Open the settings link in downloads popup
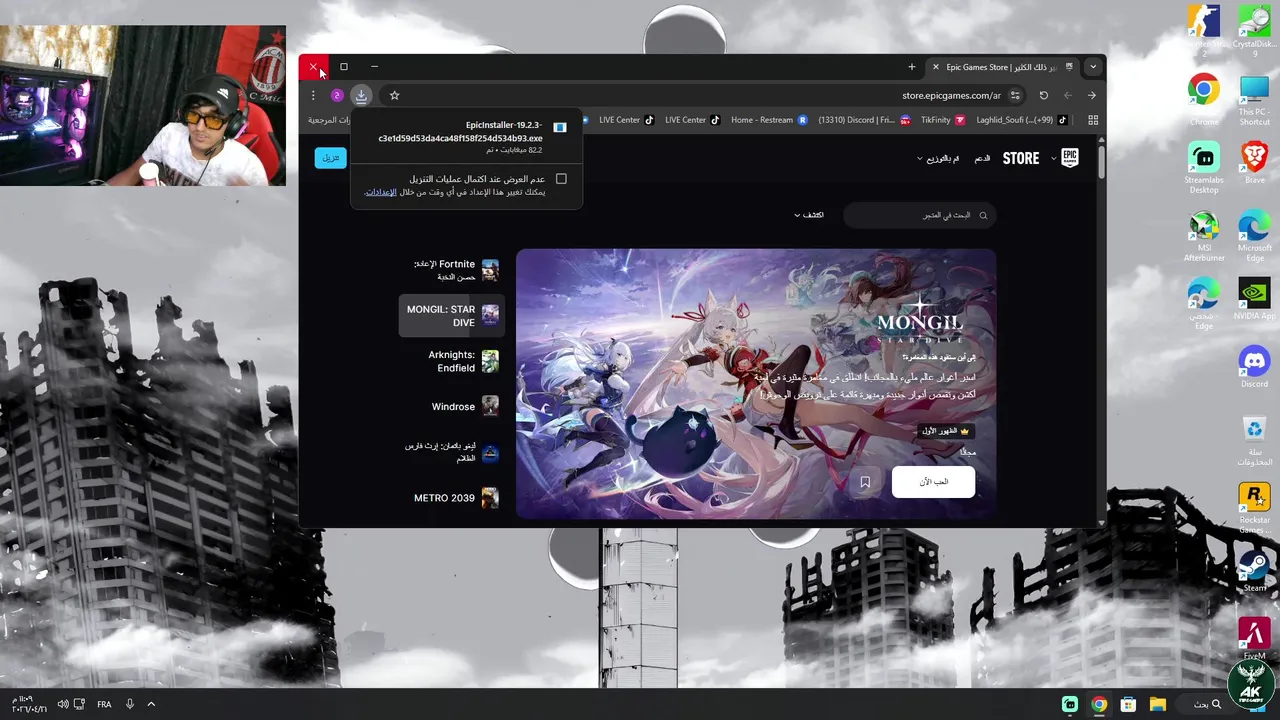The image size is (1280, 720). (x=380, y=192)
